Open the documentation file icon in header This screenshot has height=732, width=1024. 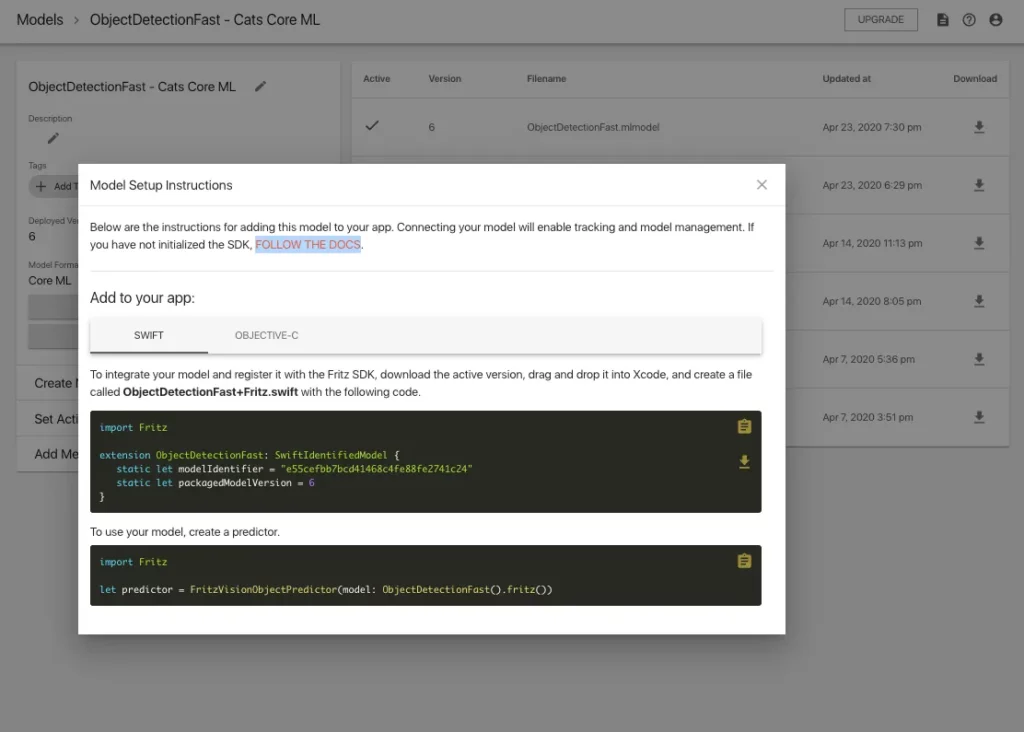click(x=942, y=20)
